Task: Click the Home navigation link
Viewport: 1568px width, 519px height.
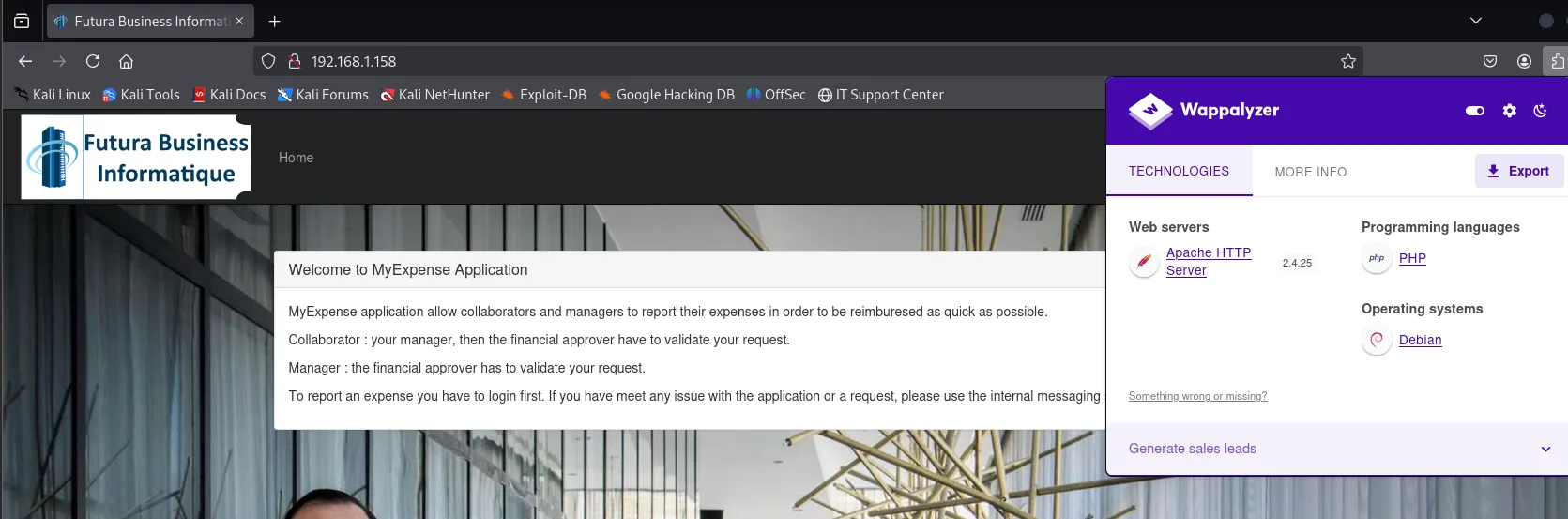Action: tap(296, 158)
